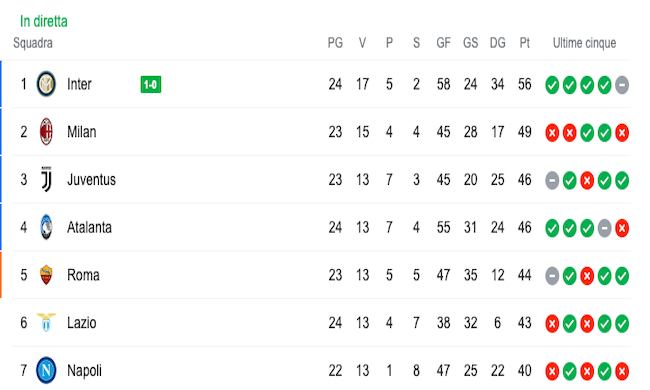Open the Juventus team name link

(x=92, y=179)
